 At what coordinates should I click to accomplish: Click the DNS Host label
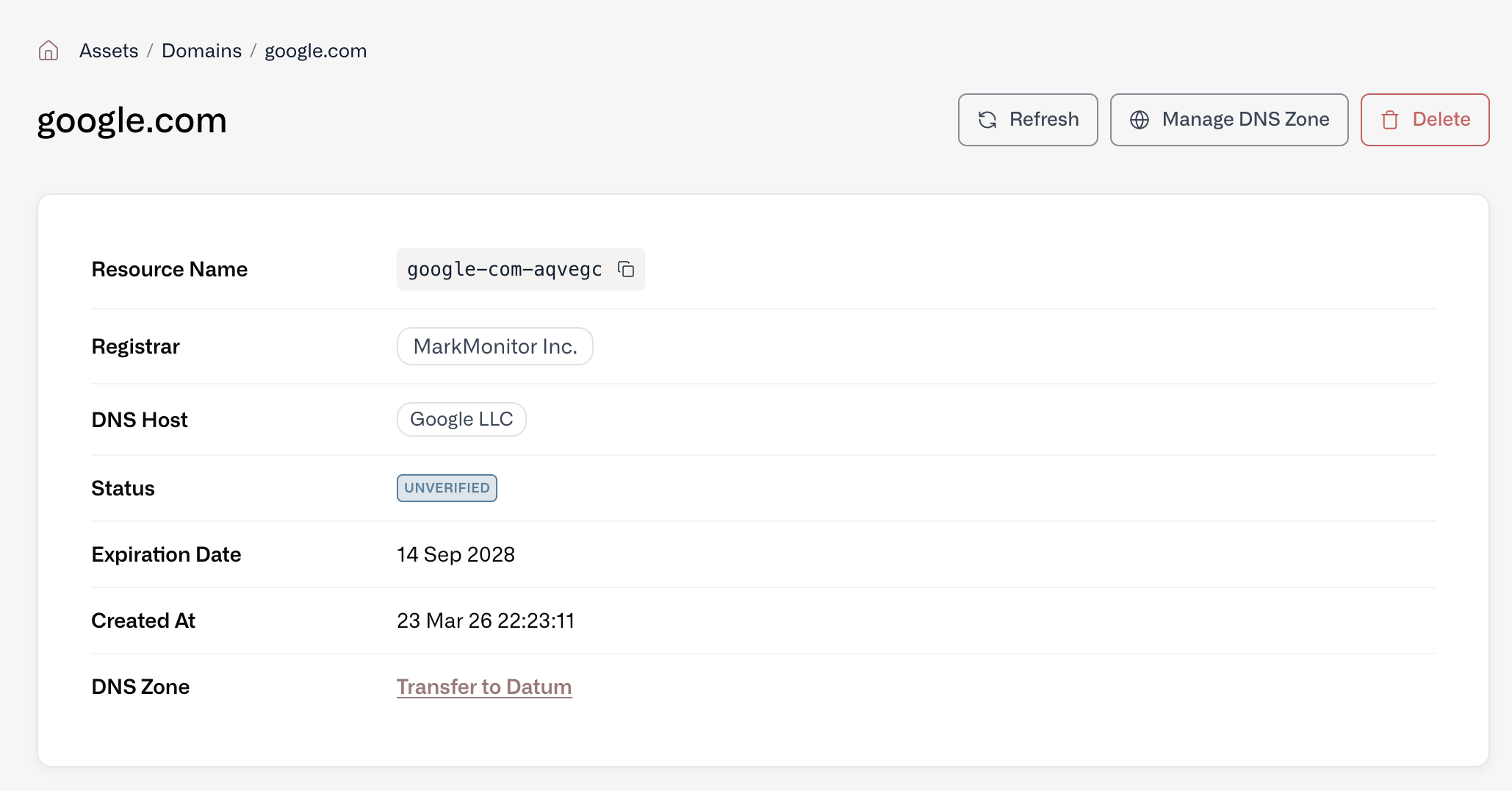click(140, 420)
